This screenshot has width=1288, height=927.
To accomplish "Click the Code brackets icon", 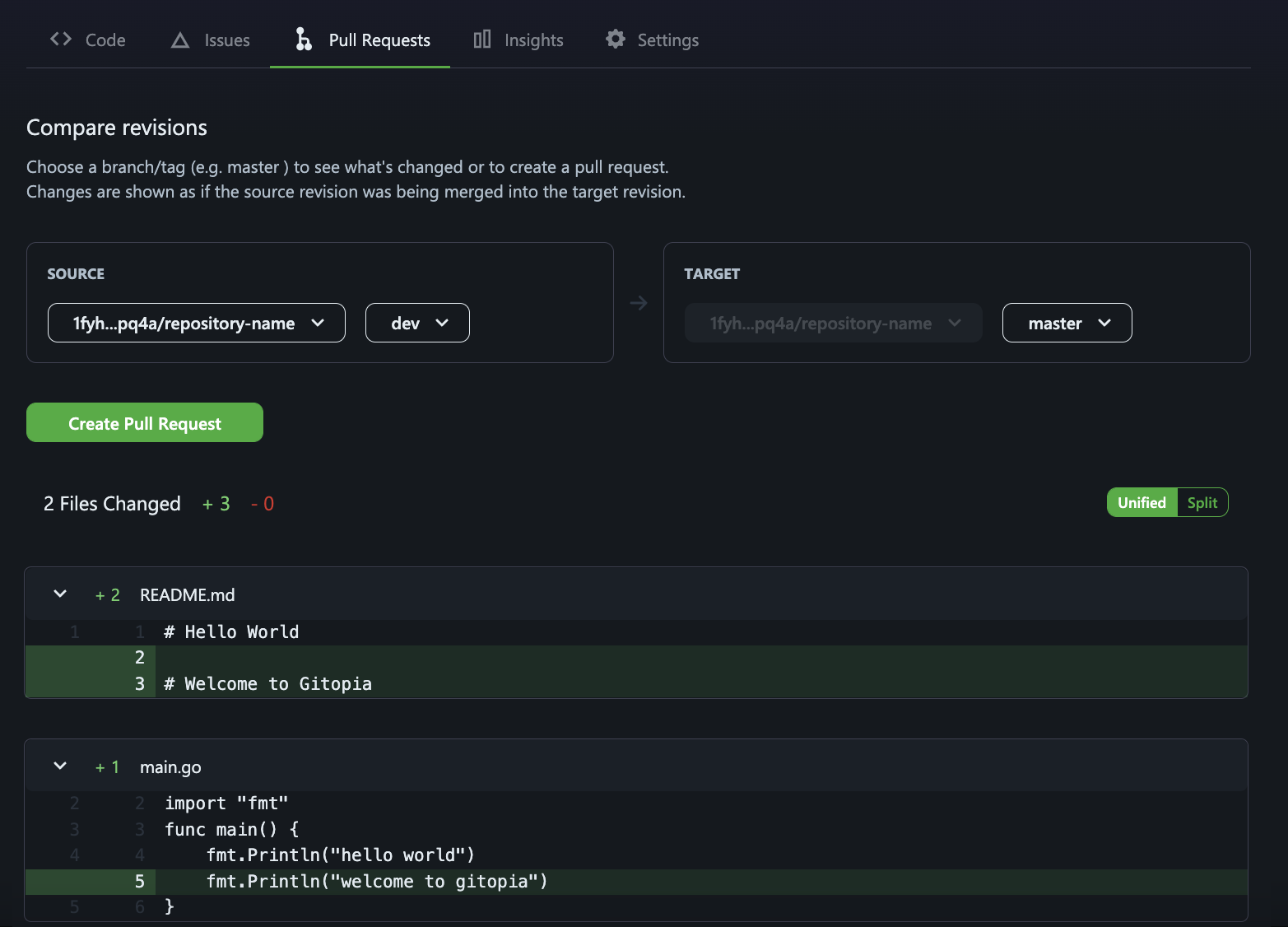I will coord(61,39).
